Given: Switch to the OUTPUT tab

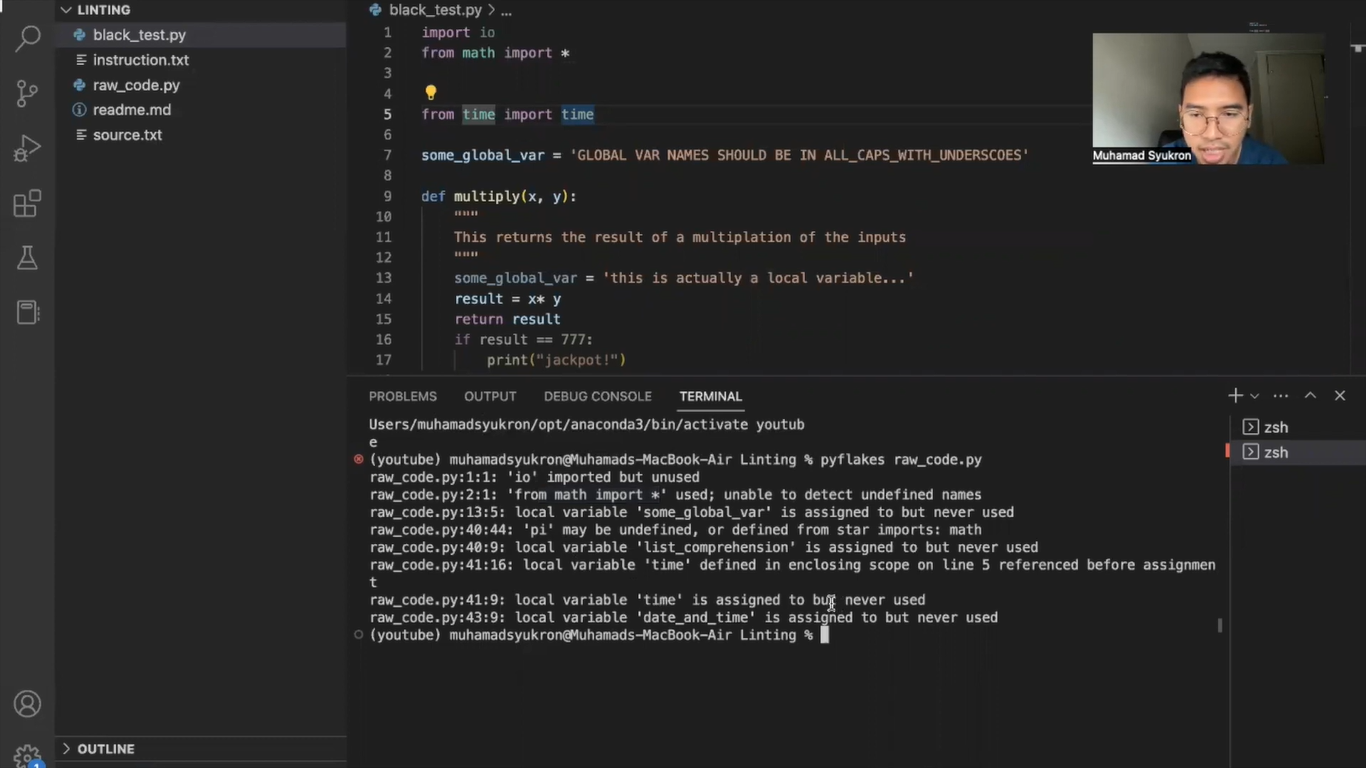Looking at the screenshot, I should click(x=490, y=397).
